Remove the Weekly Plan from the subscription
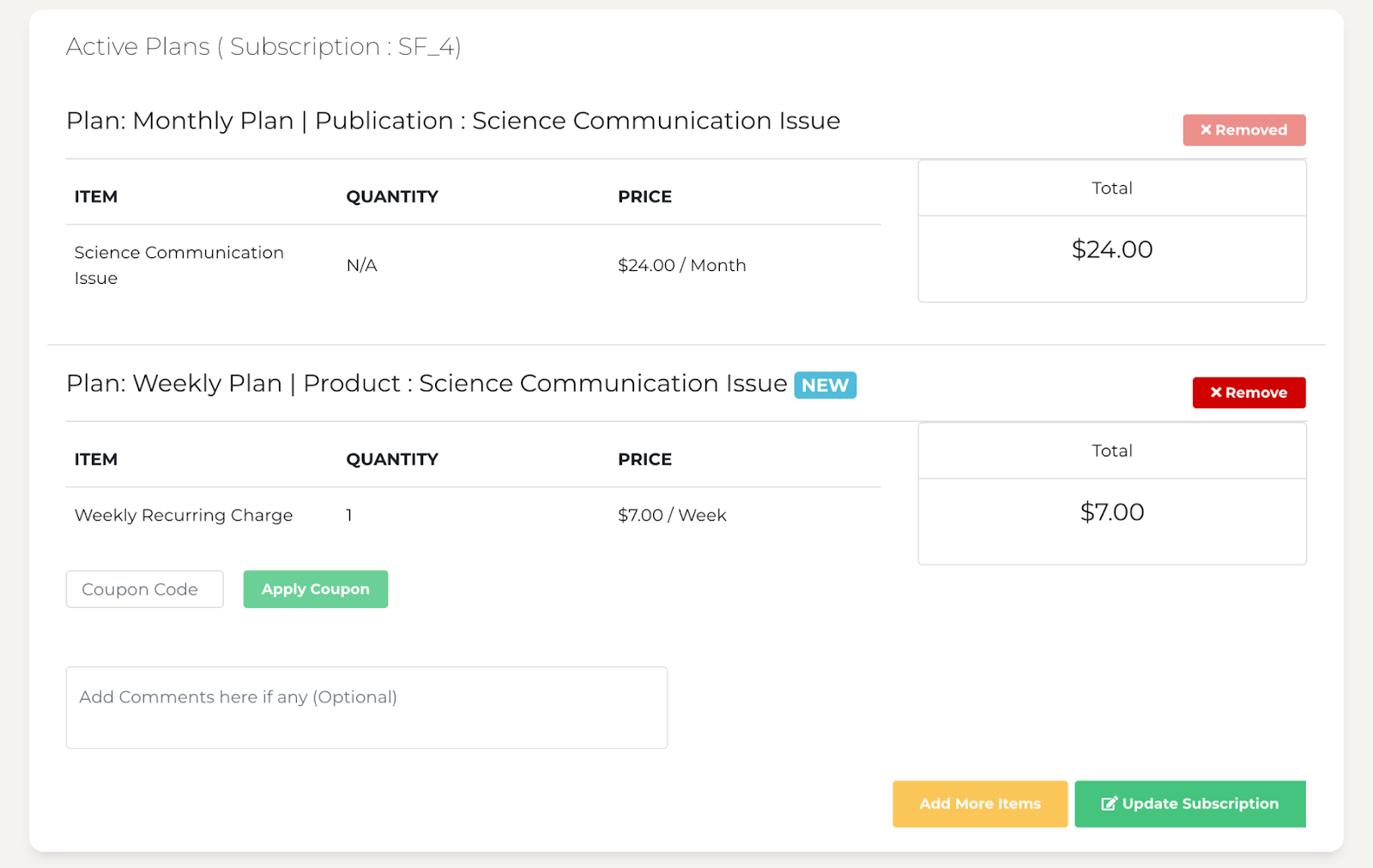Image resolution: width=1373 pixels, height=868 pixels. (1249, 392)
